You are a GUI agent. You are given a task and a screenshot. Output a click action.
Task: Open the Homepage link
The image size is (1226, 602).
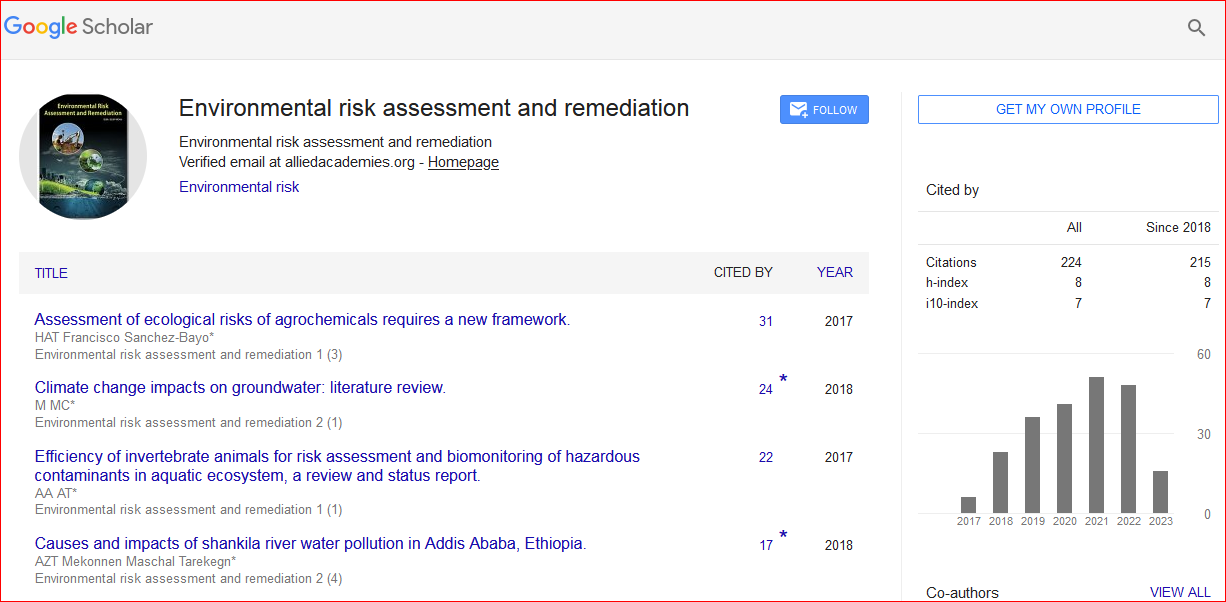point(463,162)
